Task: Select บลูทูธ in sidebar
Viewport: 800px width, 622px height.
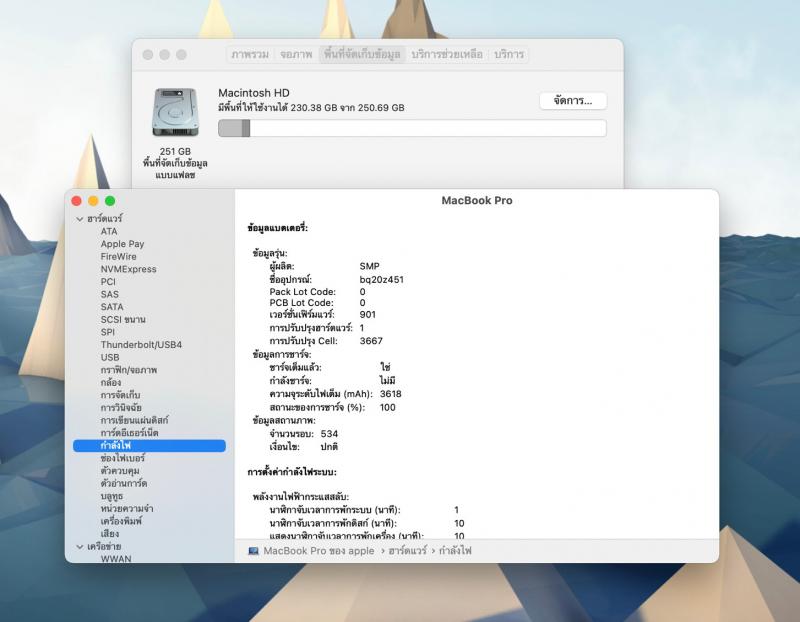Action: [x=112, y=496]
